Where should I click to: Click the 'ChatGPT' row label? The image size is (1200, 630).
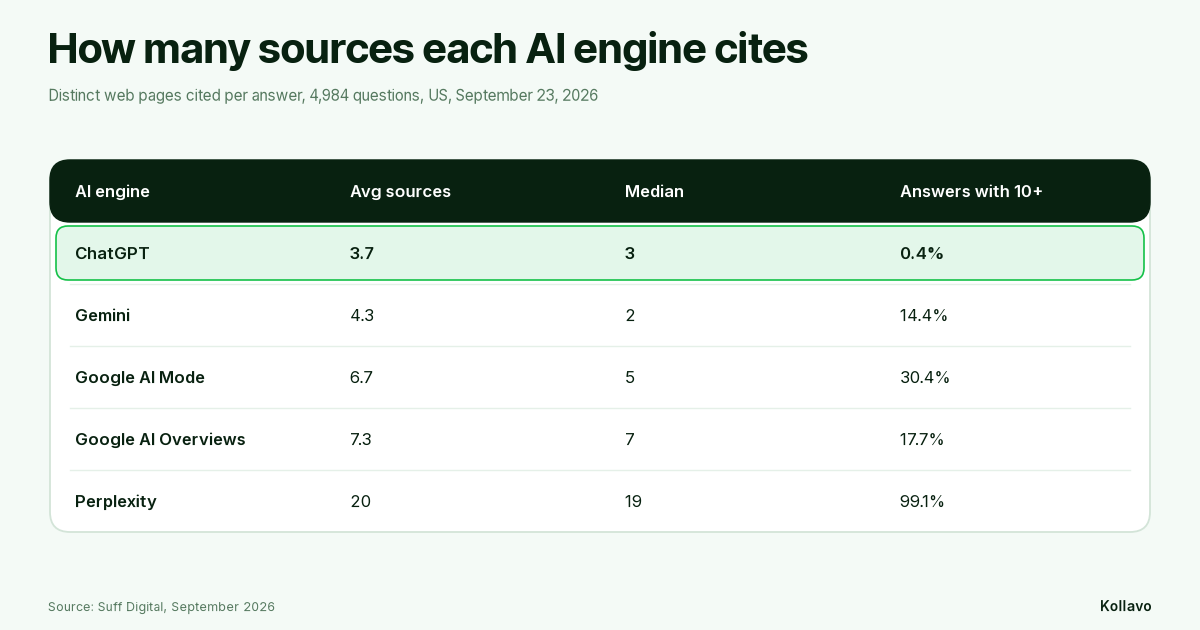(112, 253)
